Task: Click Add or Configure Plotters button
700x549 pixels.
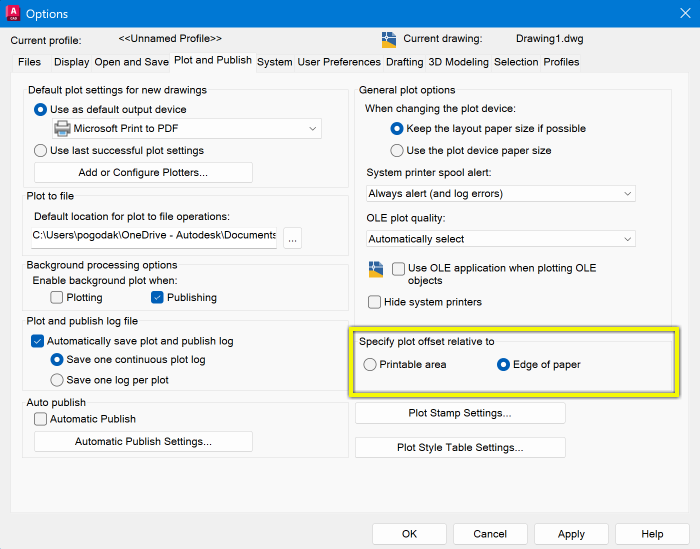Action: click(143, 172)
